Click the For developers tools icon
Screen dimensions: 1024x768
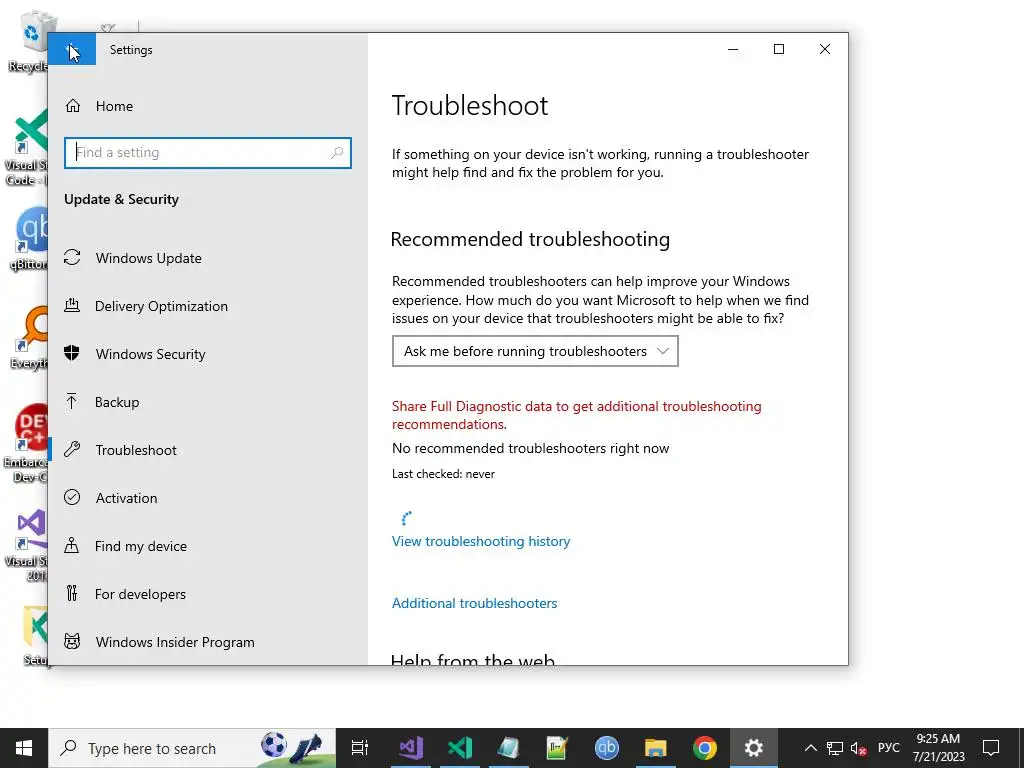(x=72, y=593)
